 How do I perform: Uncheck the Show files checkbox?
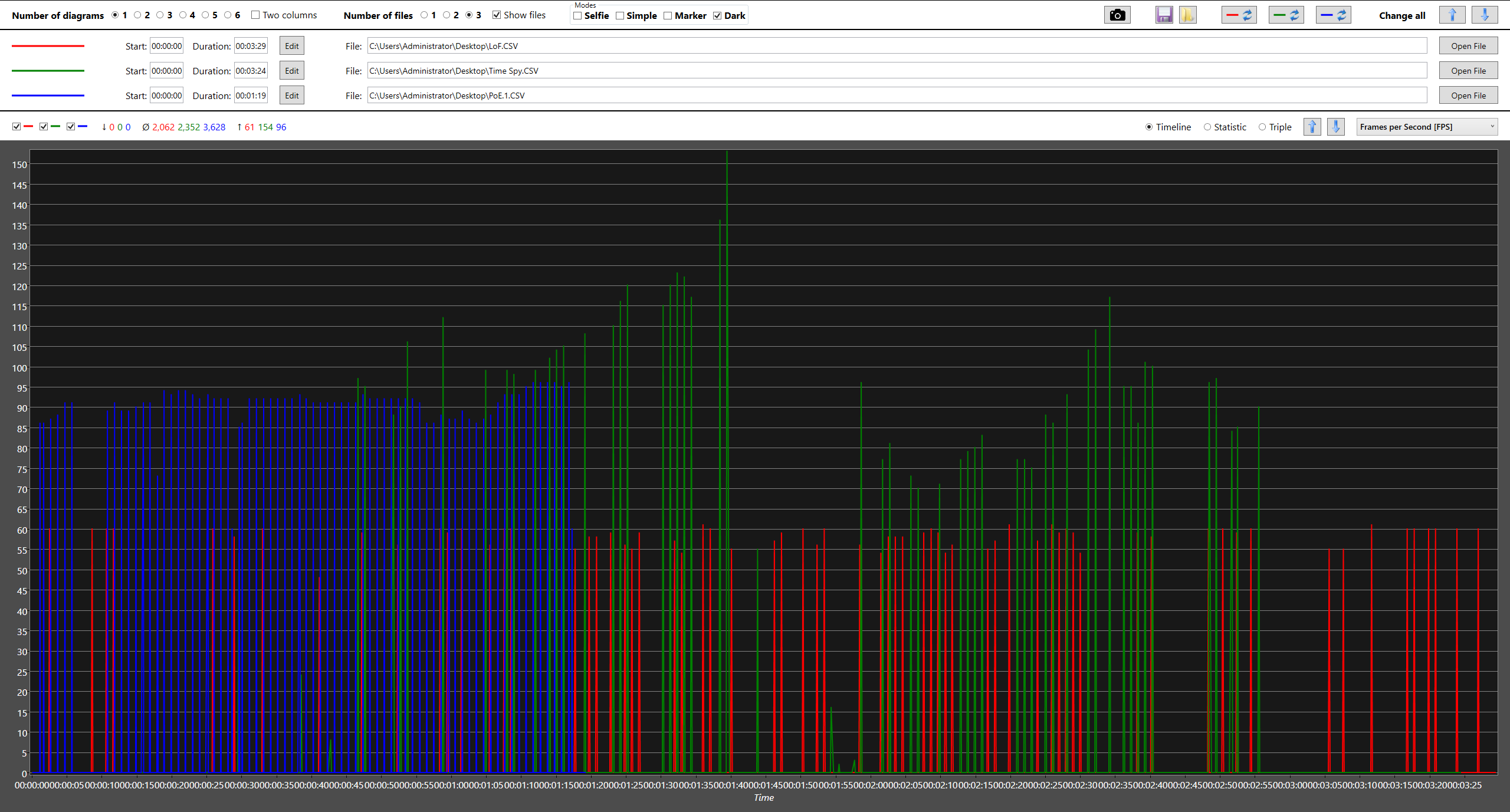pos(497,15)
